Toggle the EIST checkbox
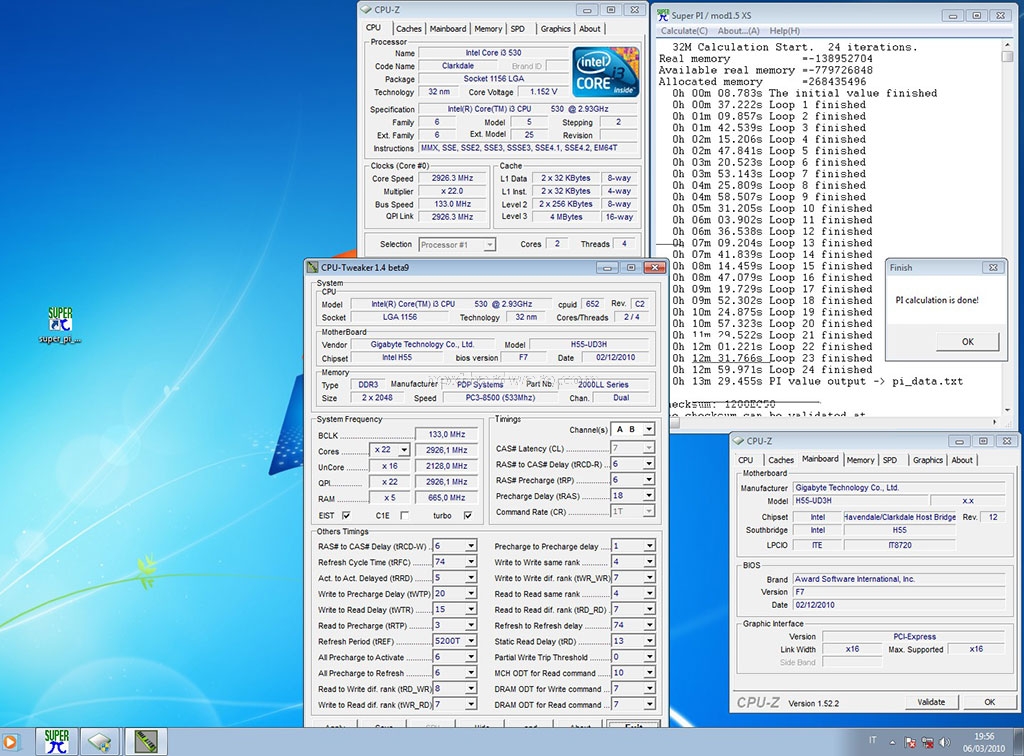This screenshot has height=756, width=1024. [346, 515]
